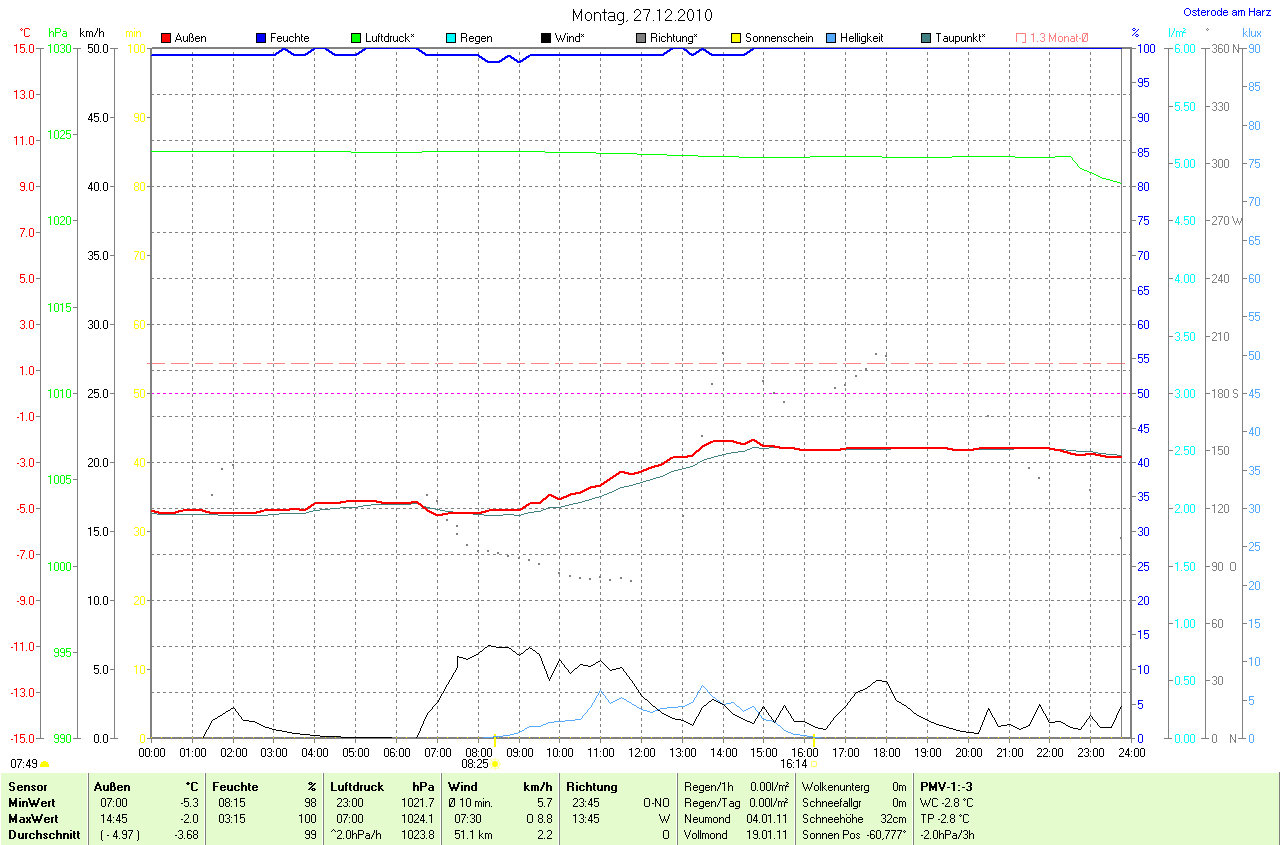Toggle the 1.3 Monat-Ø checkbox
Viewport: 1280px width, 845px height.
pos(1021,38)
